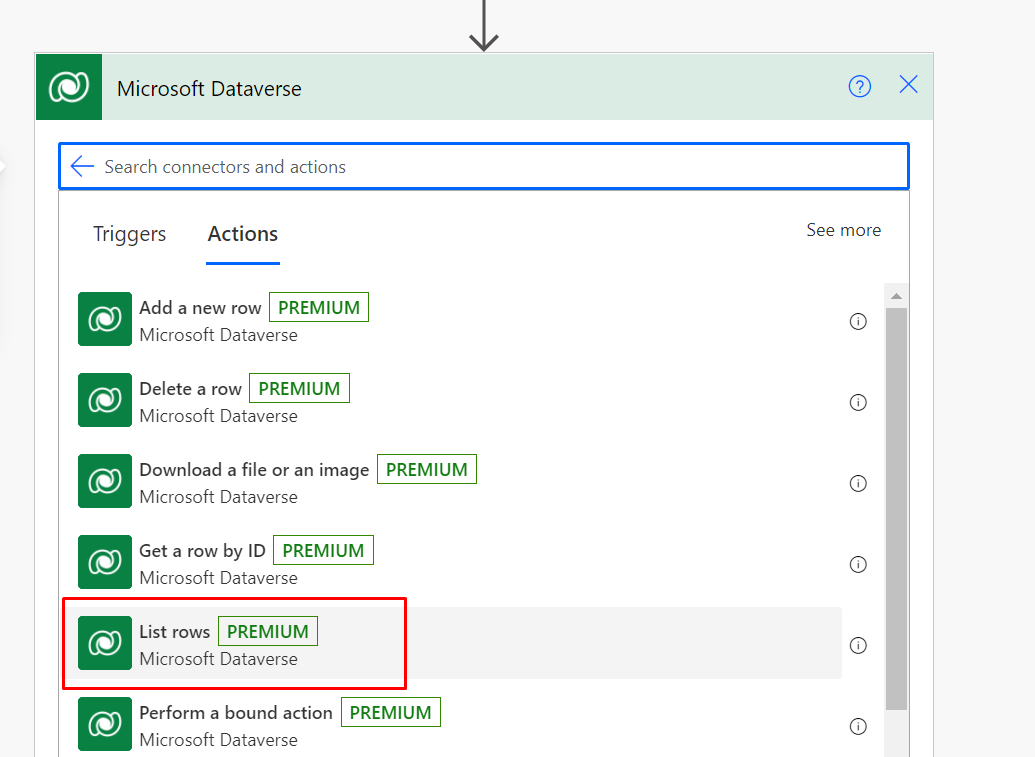1035x757 pixels.
Task: Click the Dataverse icon next to Delete a row
Action: [x=104, y=400]
